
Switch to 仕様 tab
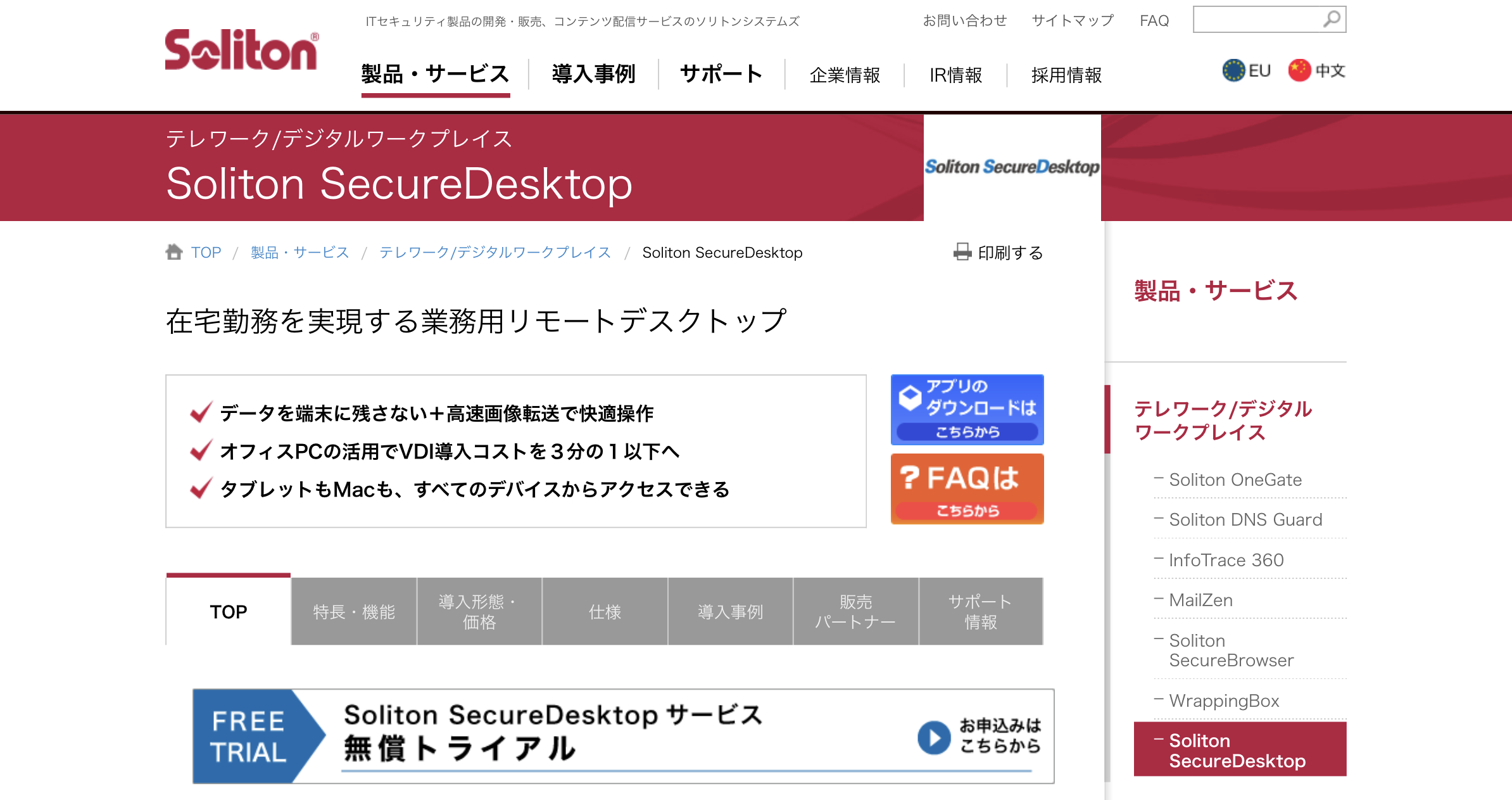point(605,612)
